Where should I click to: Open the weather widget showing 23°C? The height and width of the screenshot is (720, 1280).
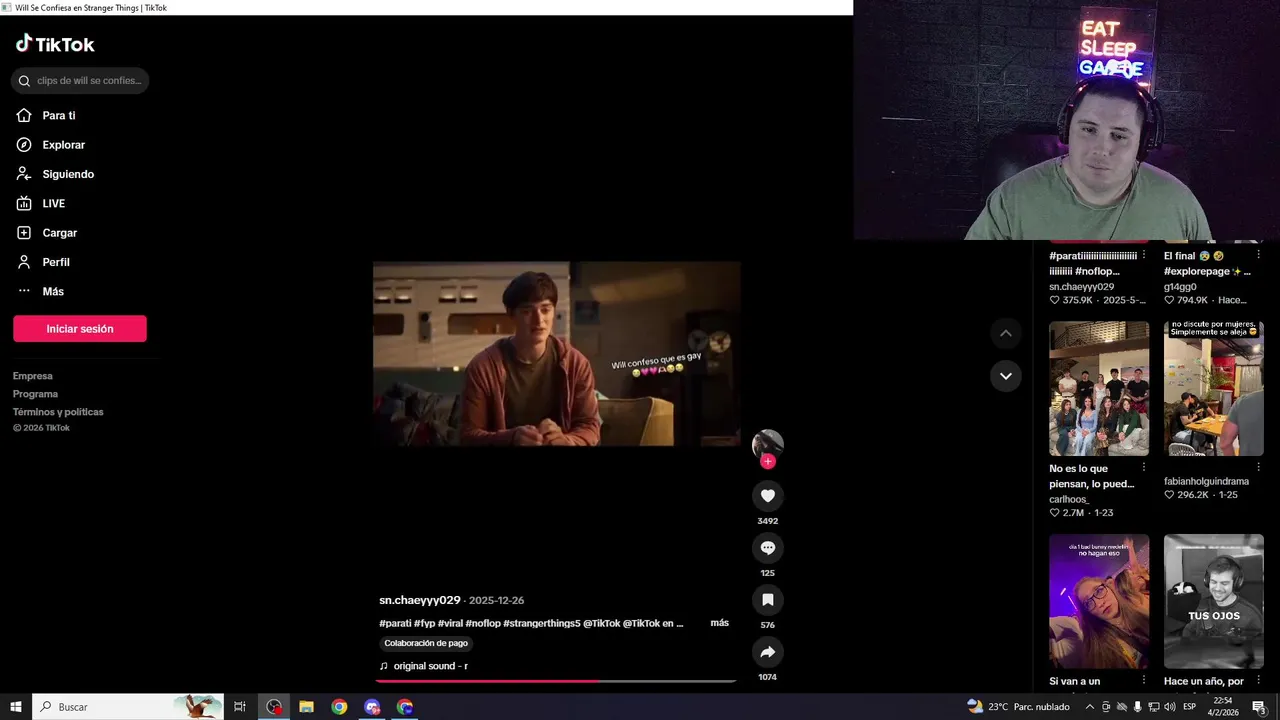1018,707
